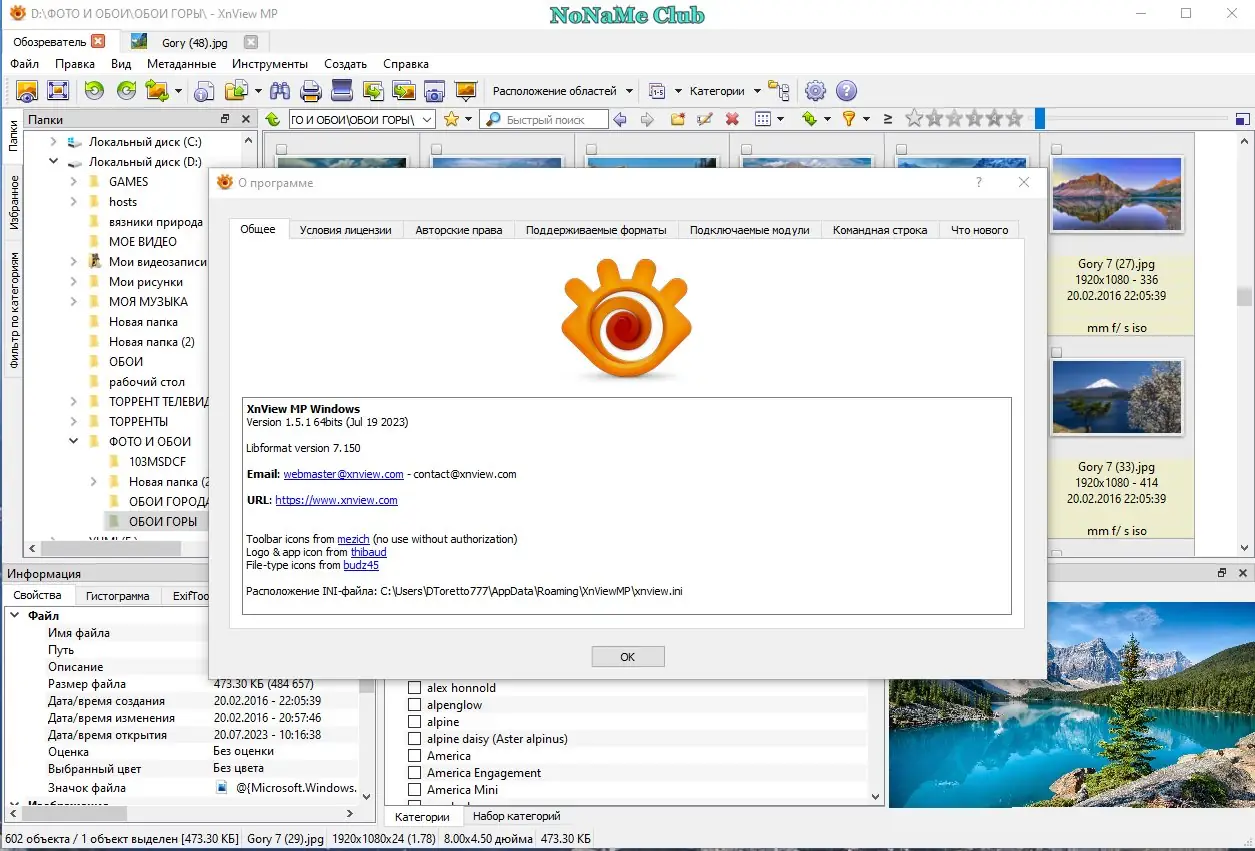Select the Gory 7 (33).jpg thumbnail
The height and width of the screenshot is (851, 1255).
click(1117, 397)
